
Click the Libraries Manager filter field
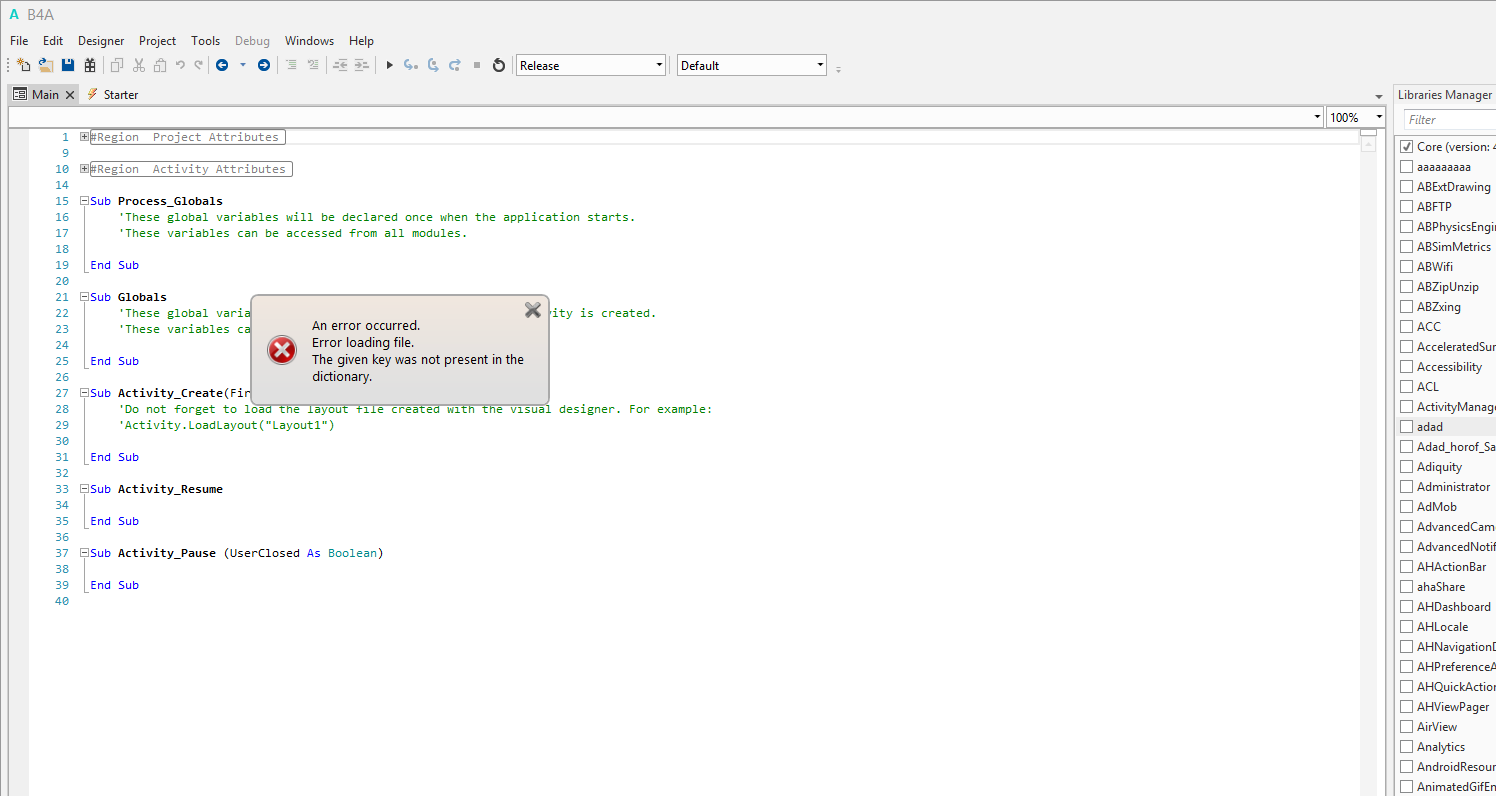click(1450, 120)
